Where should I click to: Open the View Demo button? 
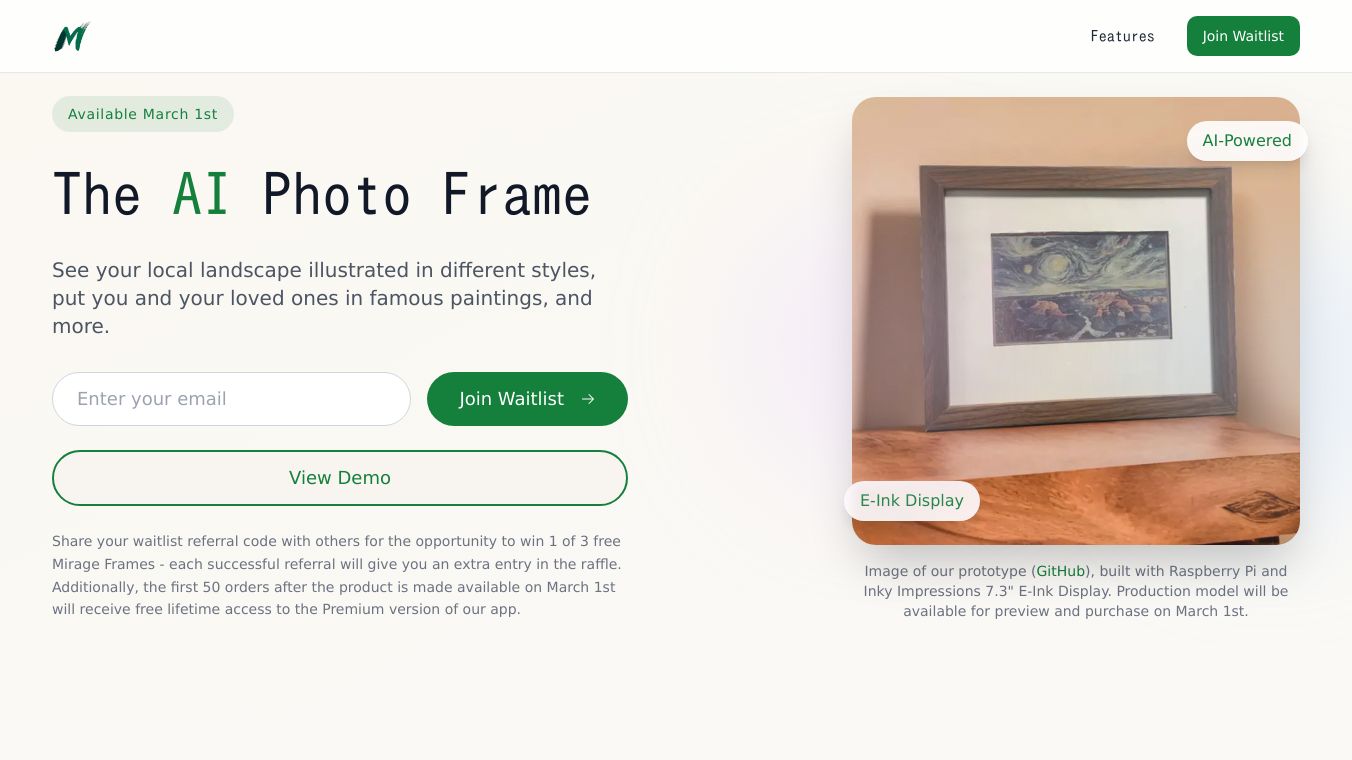[x=340, y=478]
